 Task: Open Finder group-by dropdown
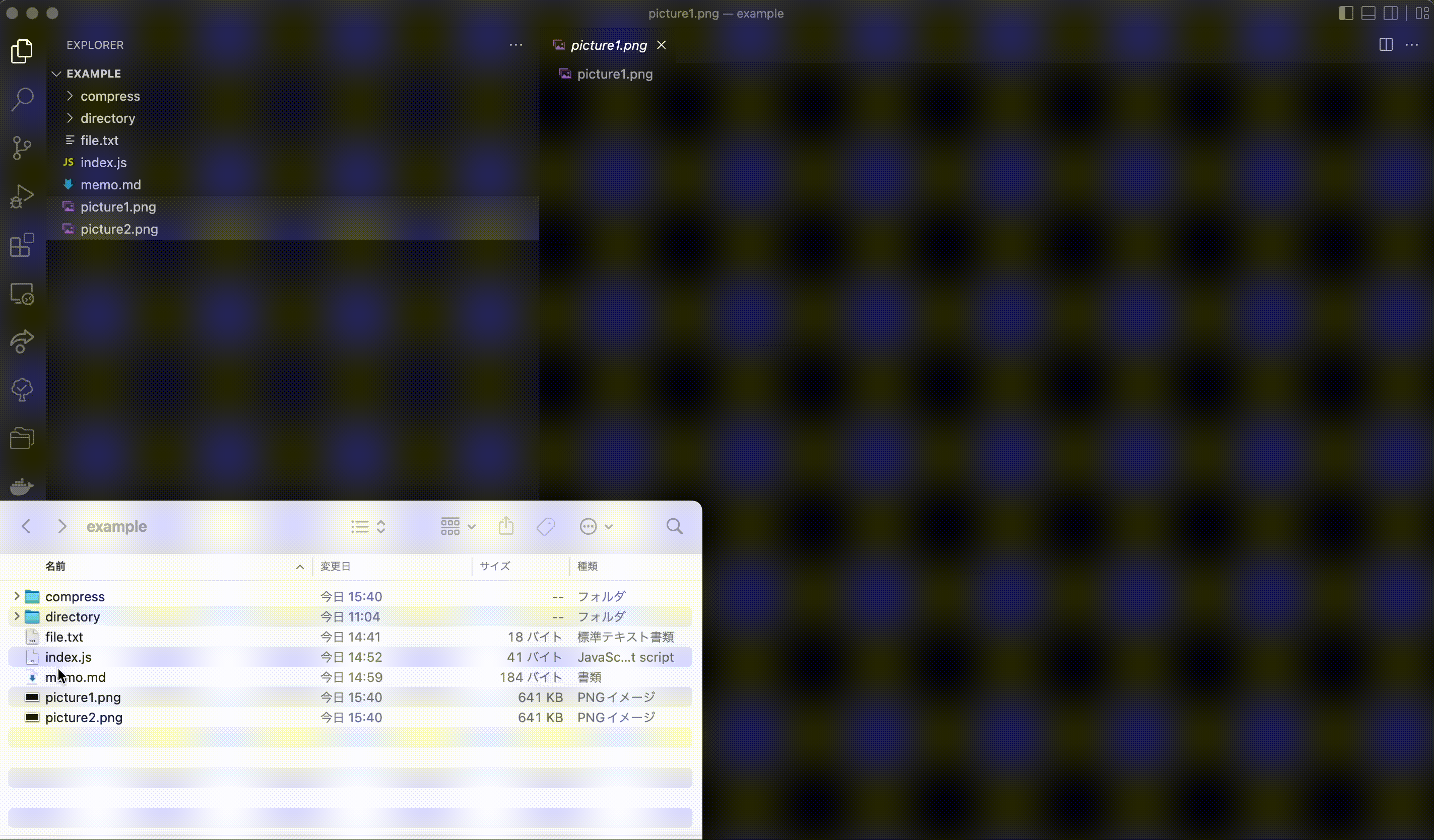click(x=458, y=527)
